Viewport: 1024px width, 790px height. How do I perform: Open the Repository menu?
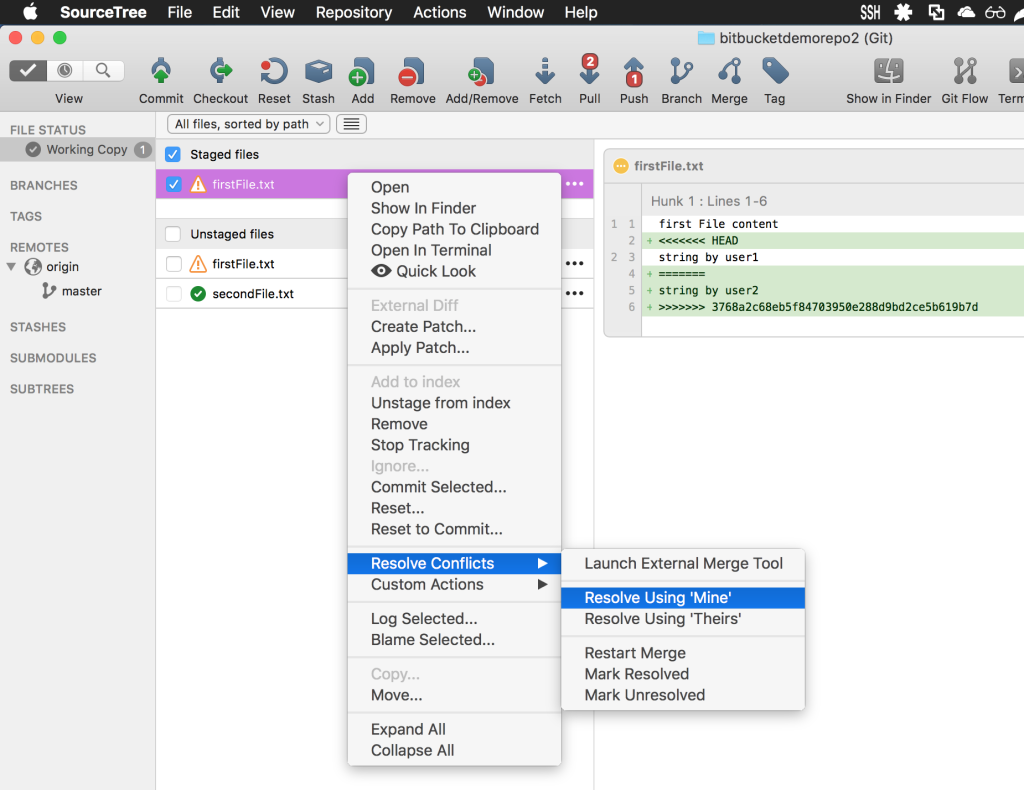353,12
